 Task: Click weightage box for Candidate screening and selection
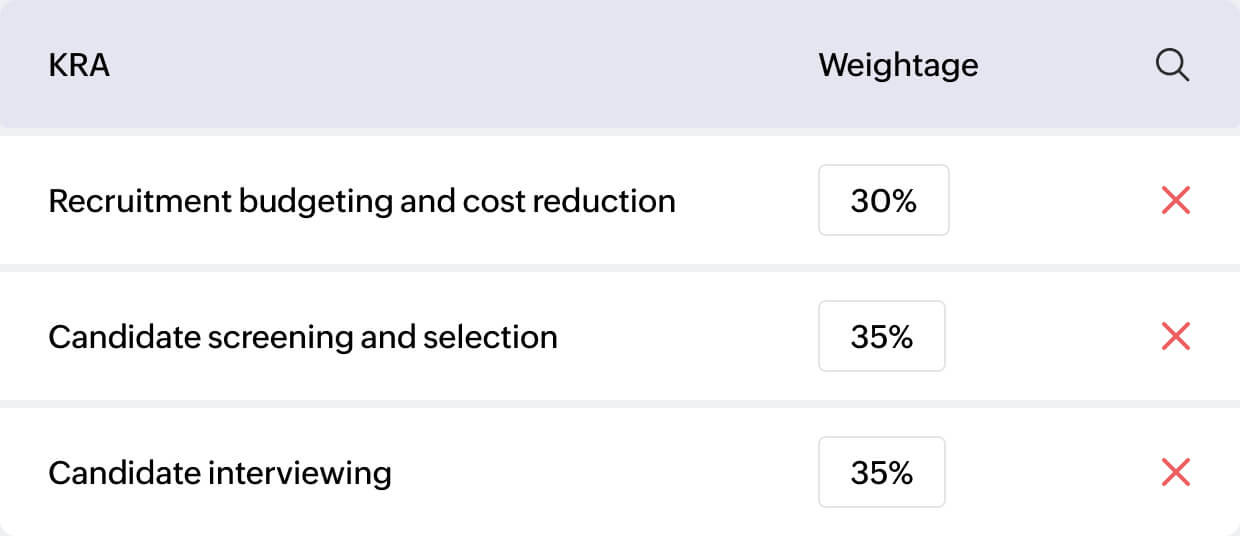pyautogui.click(x=881, y=337)
